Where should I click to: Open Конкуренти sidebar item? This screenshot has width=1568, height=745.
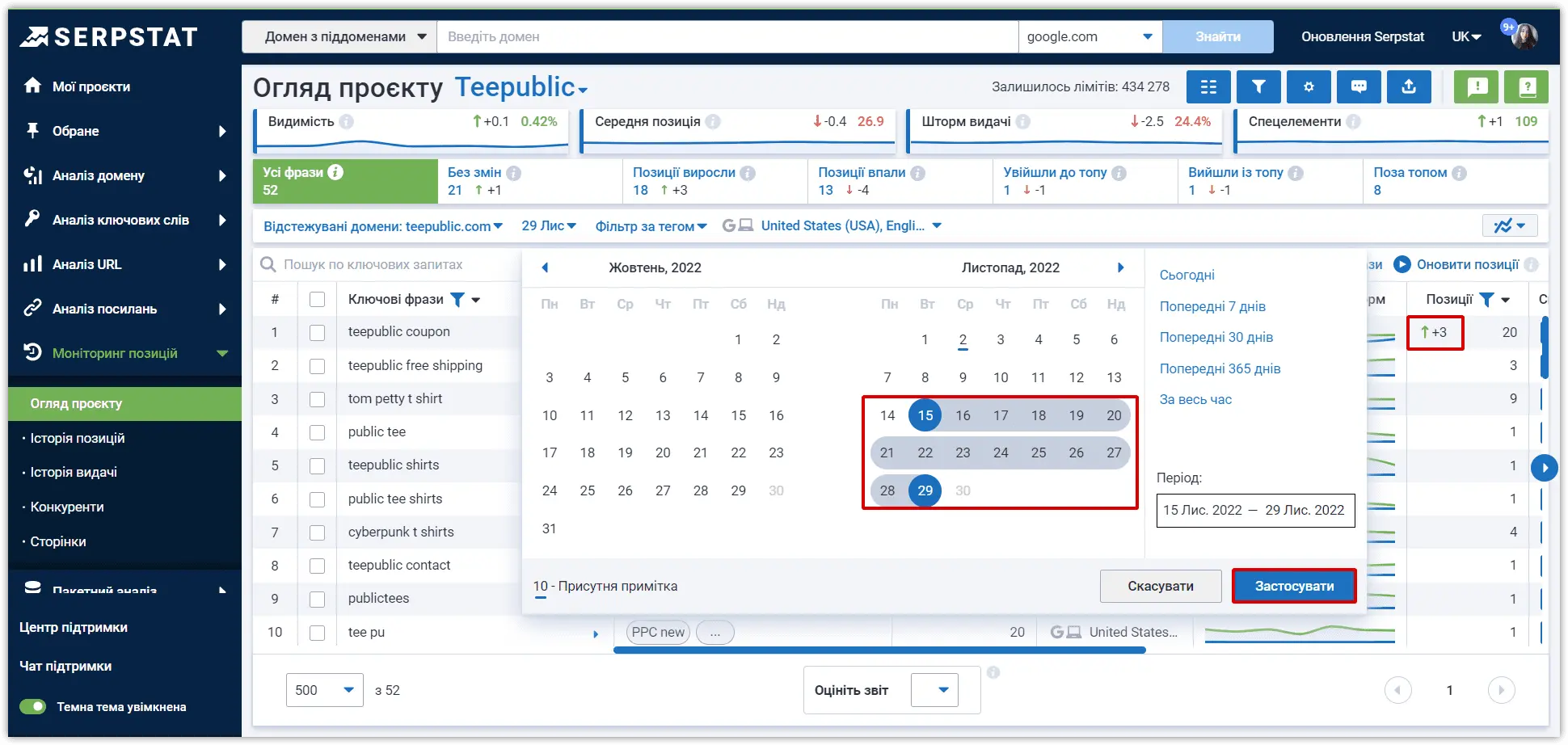pos(67,507)
